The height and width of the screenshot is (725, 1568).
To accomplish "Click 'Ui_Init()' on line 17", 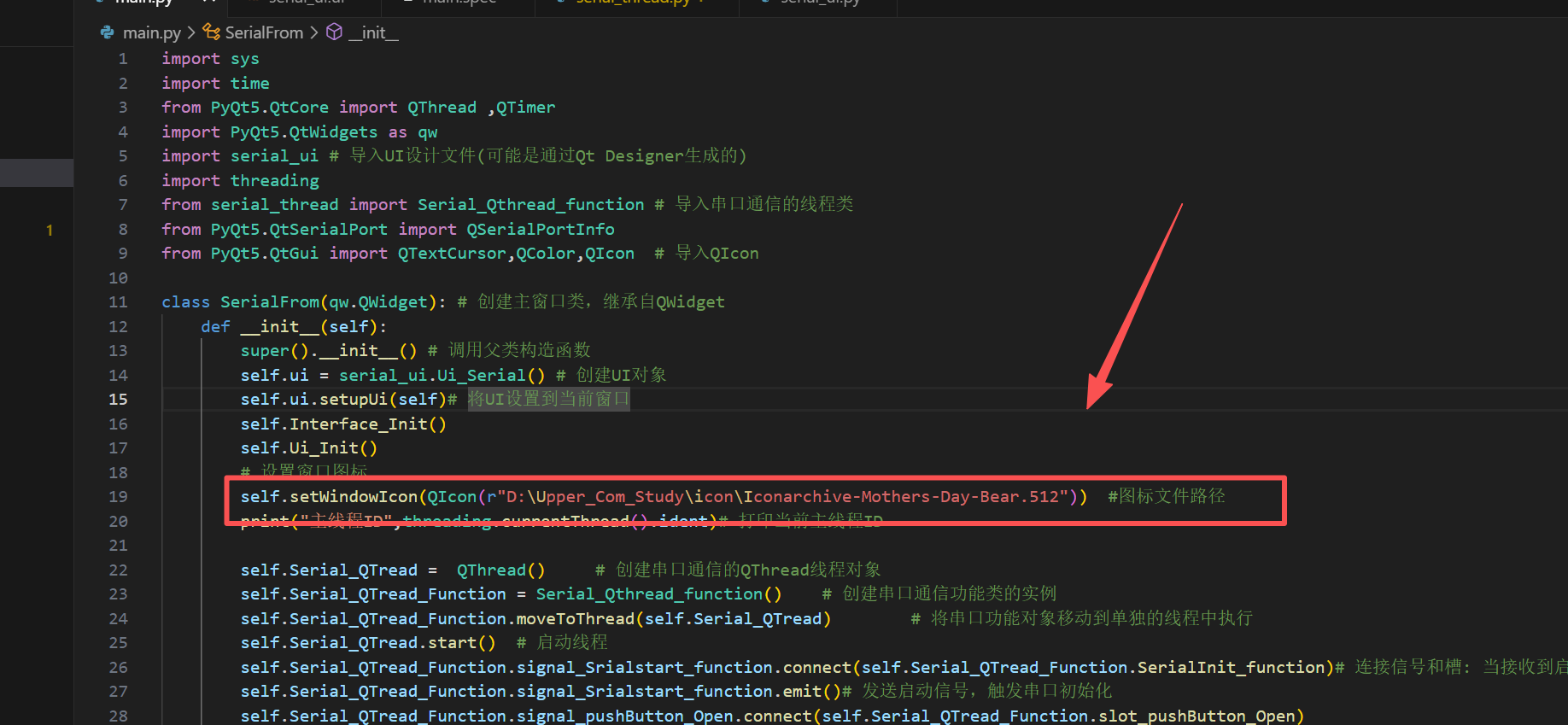I will (333, 448).
